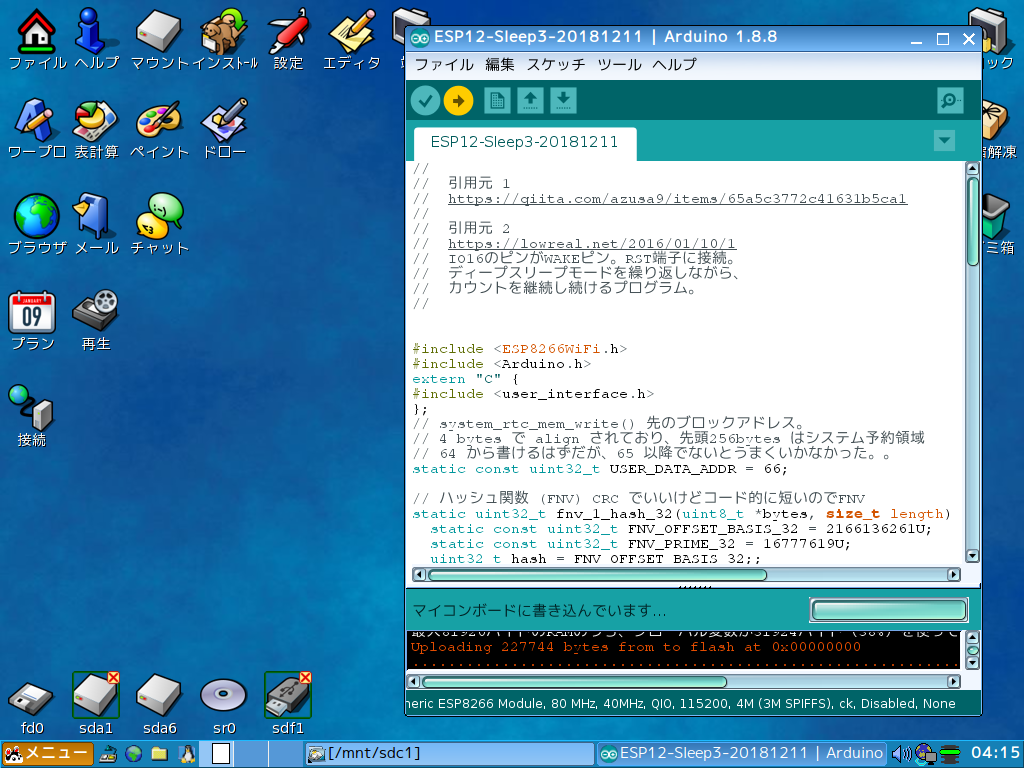The image size is (1024, 768).
Task: Open the ファイル menu in Arduino
Action: click(x=444, y=65)
